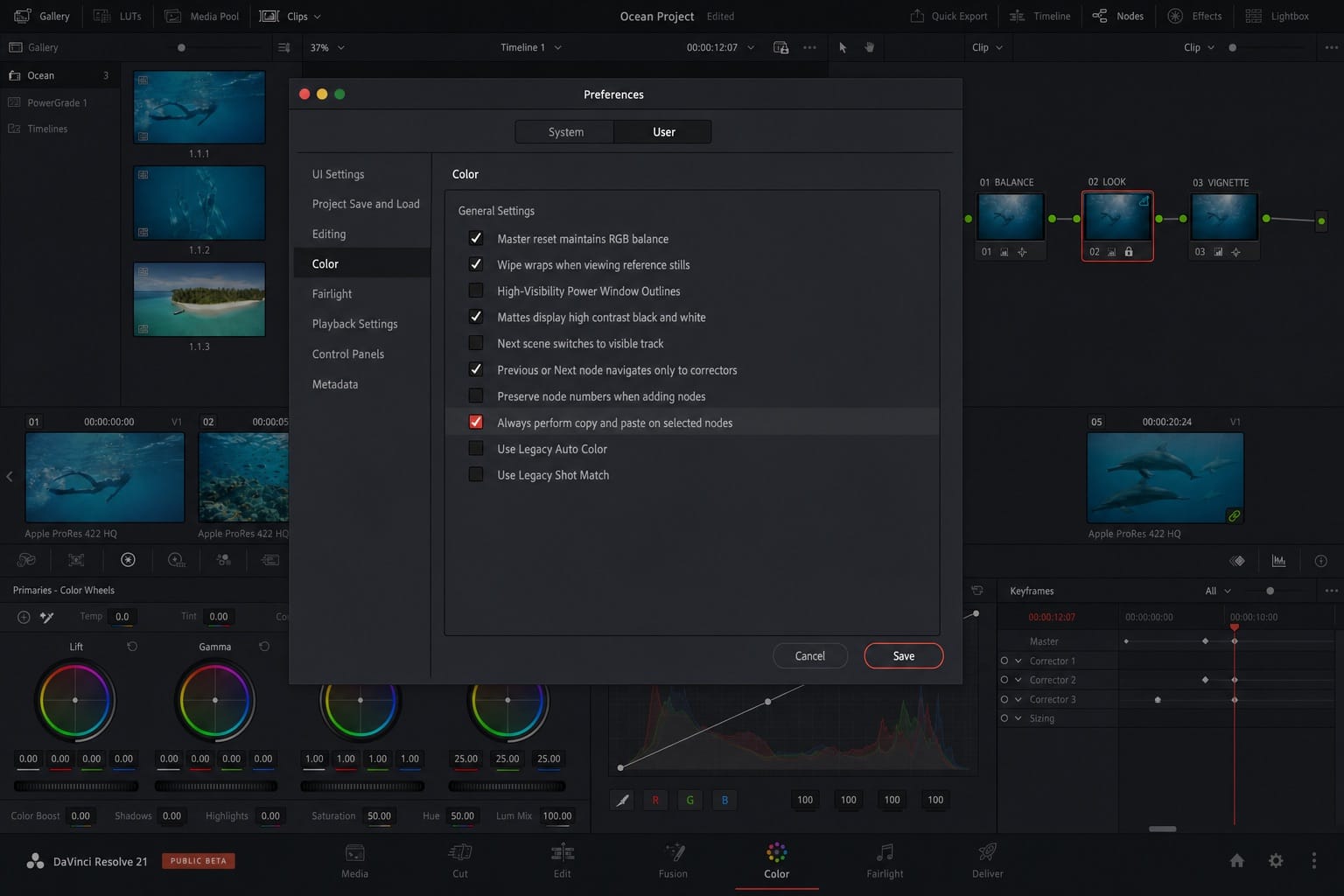Screen dimensions: 1344x896
Task: Enable Next scene switches to visible track
Action: [476, 343]
